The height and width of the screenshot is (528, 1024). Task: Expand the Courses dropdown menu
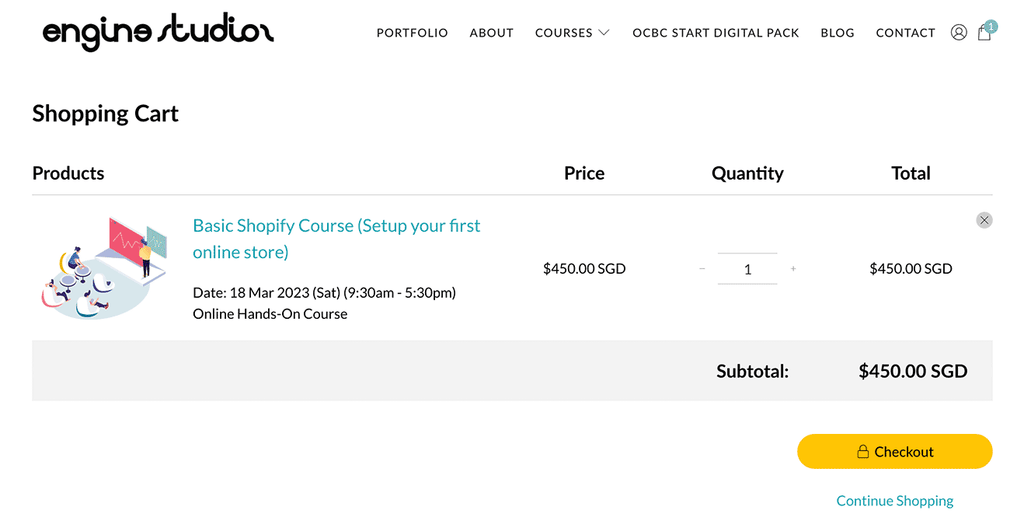pyautogui.click(x=571, y=33)
